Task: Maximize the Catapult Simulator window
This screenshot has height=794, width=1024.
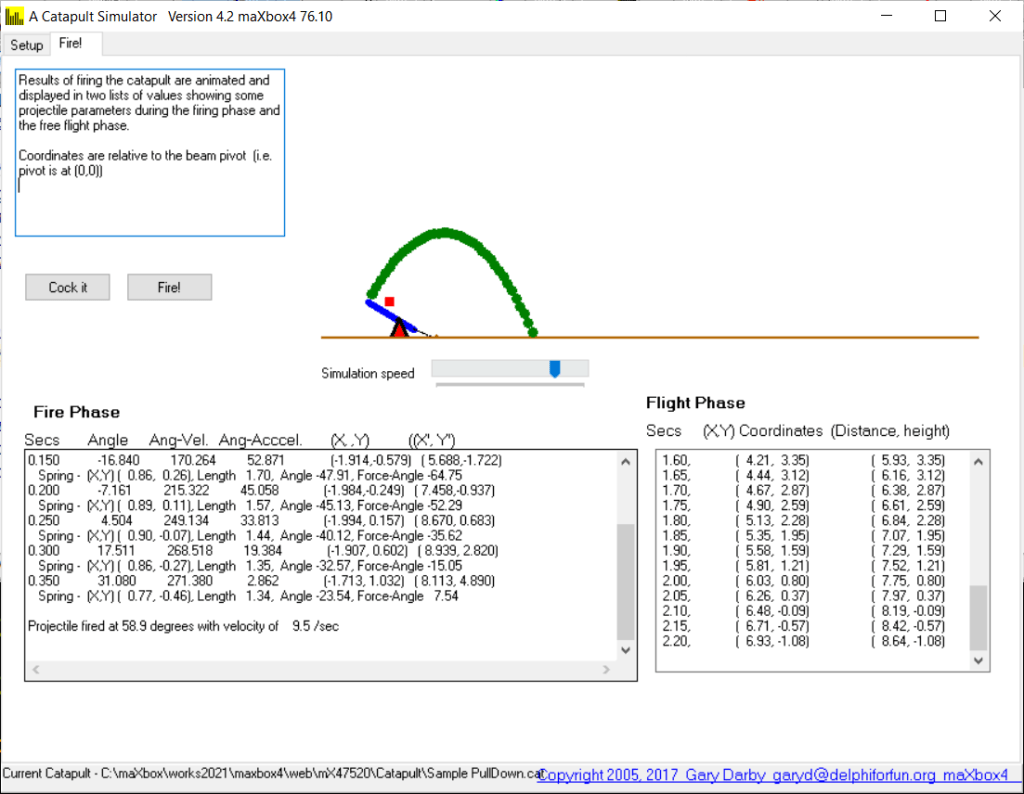Action: click(940, 17)
